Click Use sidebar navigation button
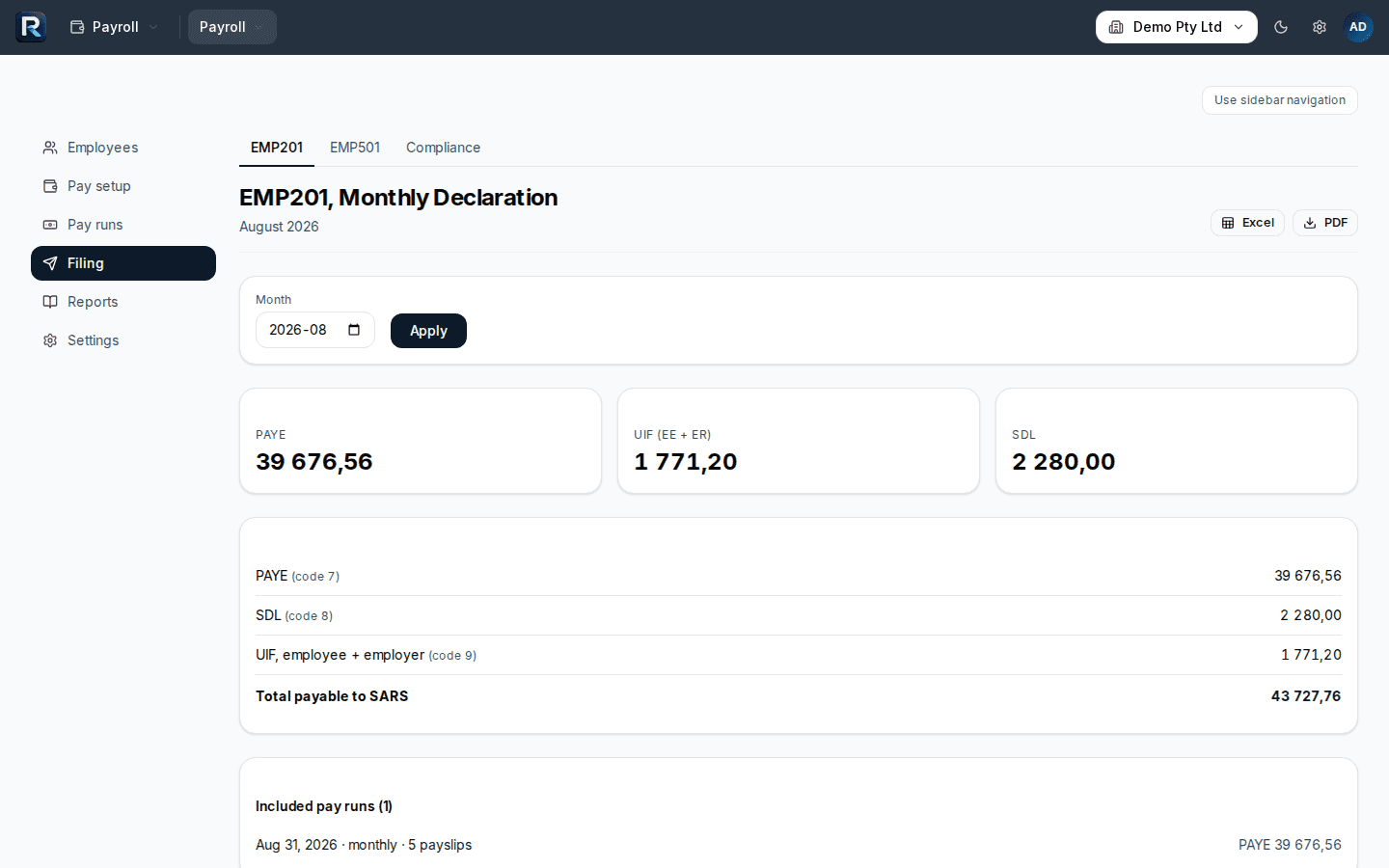Viewport: 1389px width, 868px height. click(1280, 100)
